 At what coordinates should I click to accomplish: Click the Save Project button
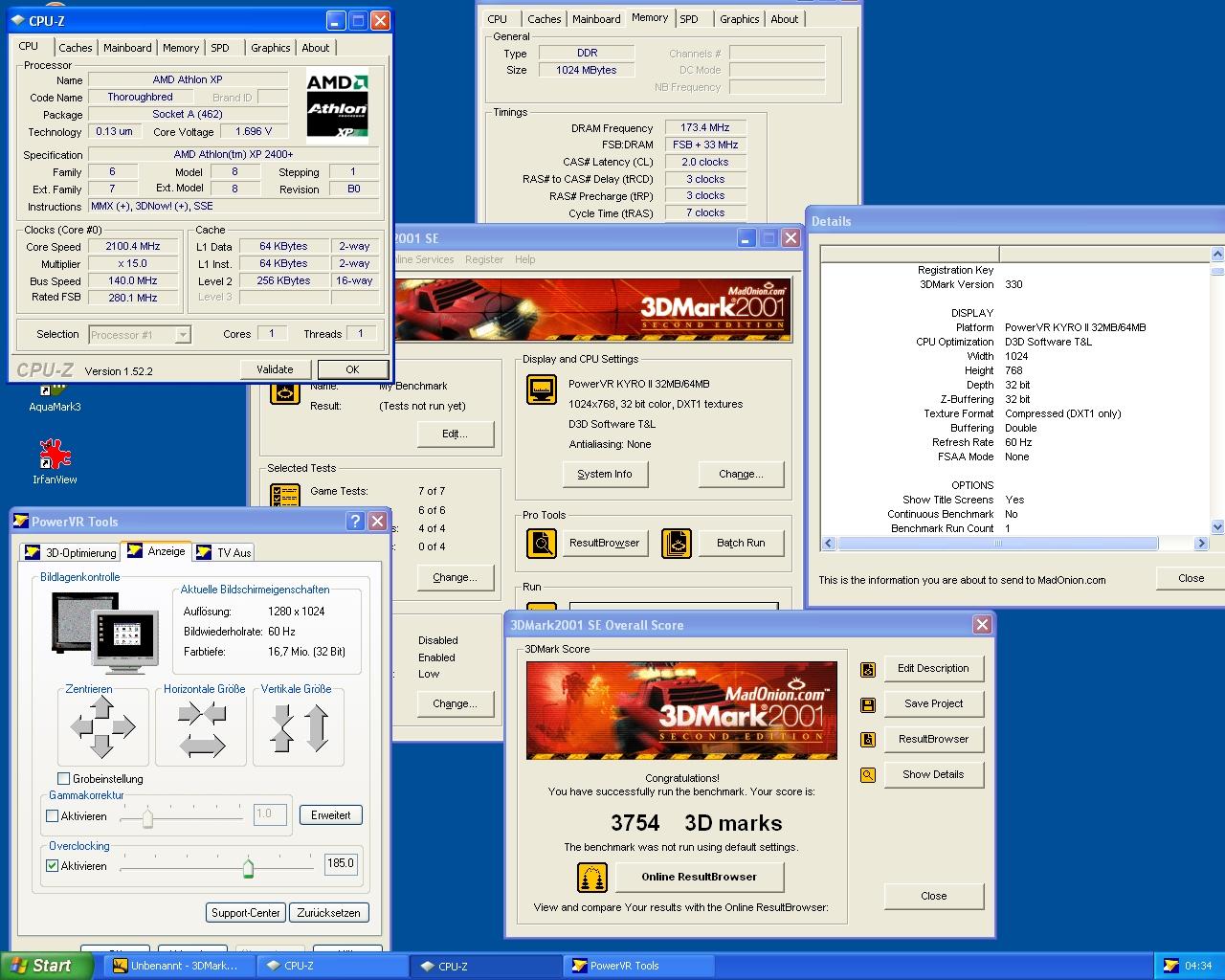tap(933, 704)
